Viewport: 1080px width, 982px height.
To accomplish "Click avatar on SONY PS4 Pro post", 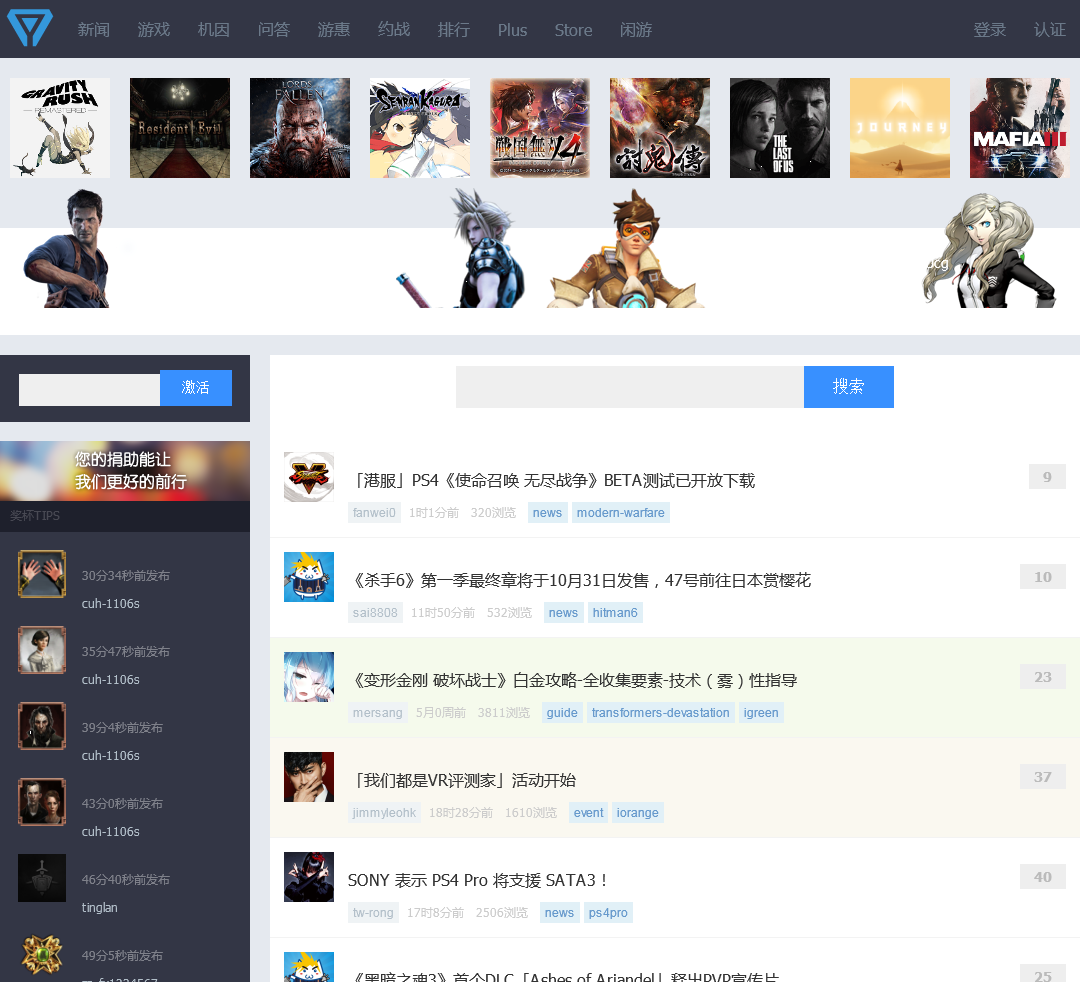I will [x=309, y=877].
